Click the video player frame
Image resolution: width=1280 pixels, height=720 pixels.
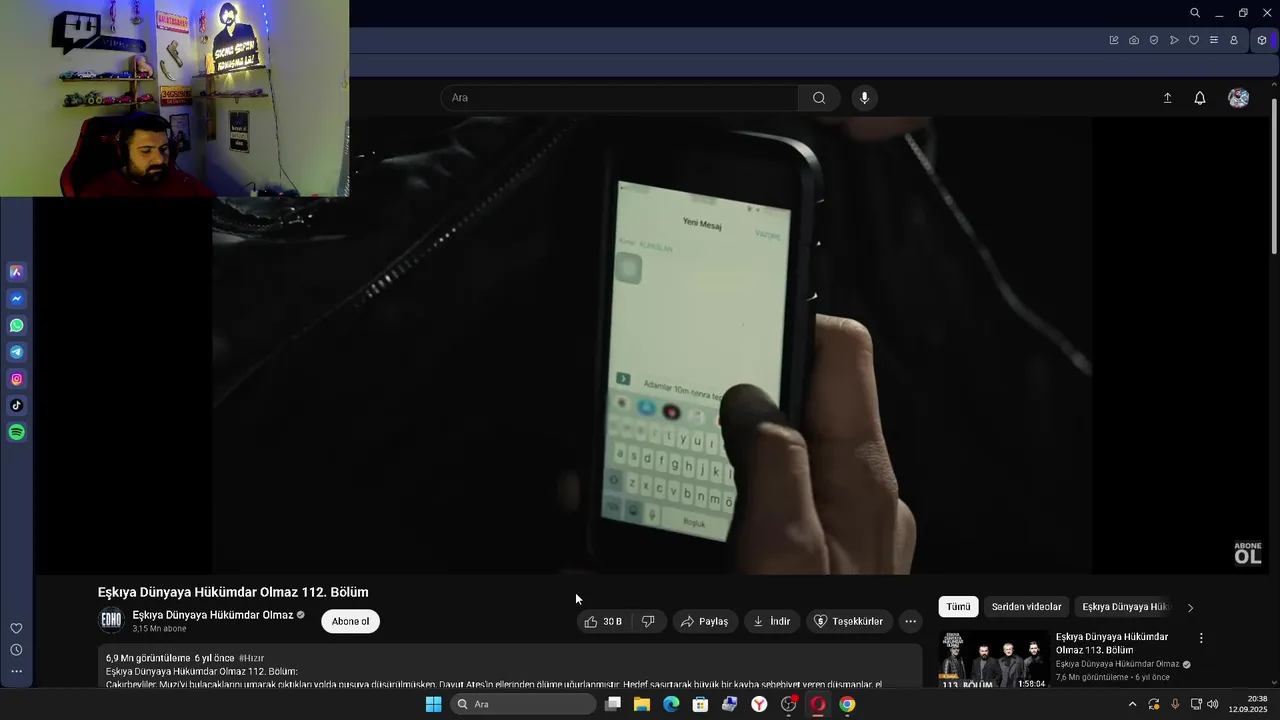(652, 346)
